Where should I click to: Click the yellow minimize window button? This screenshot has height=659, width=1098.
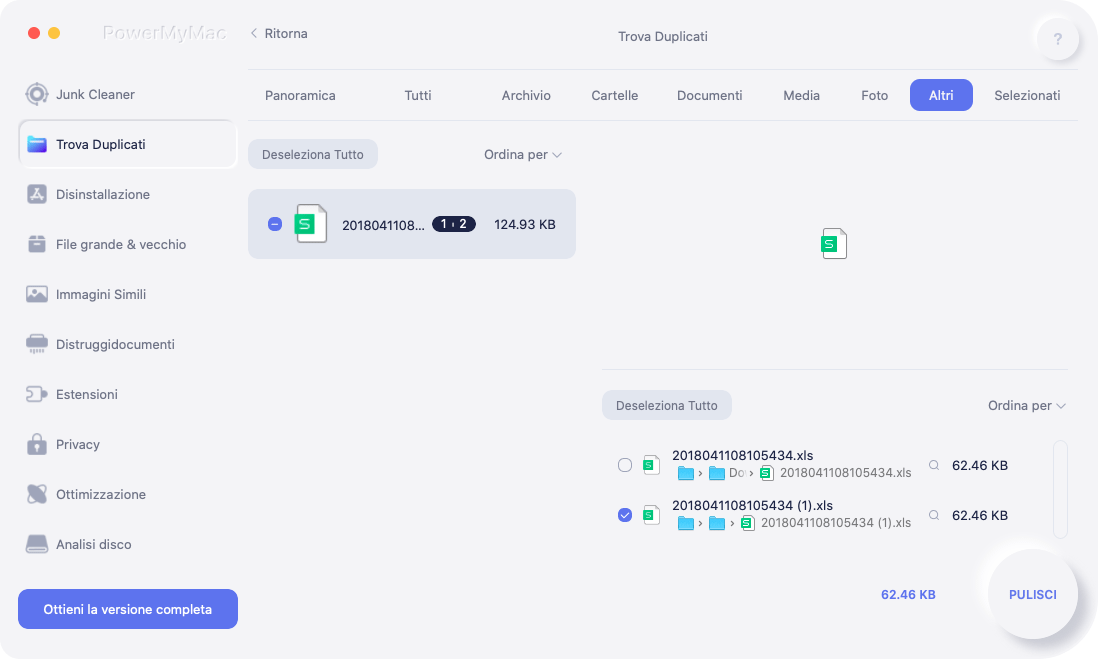tap(54, 33)
